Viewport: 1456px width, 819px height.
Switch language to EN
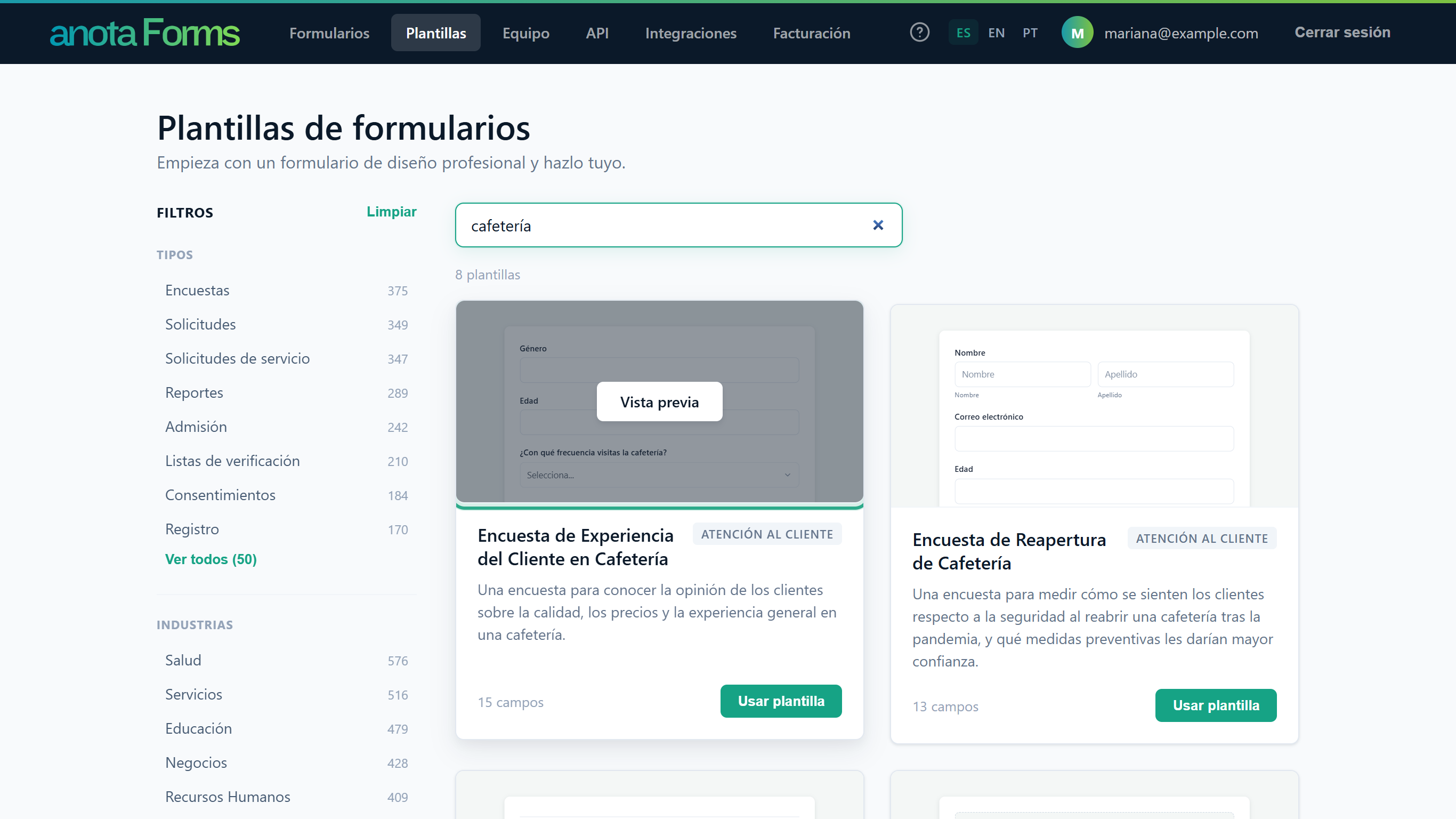pos(996,33)
